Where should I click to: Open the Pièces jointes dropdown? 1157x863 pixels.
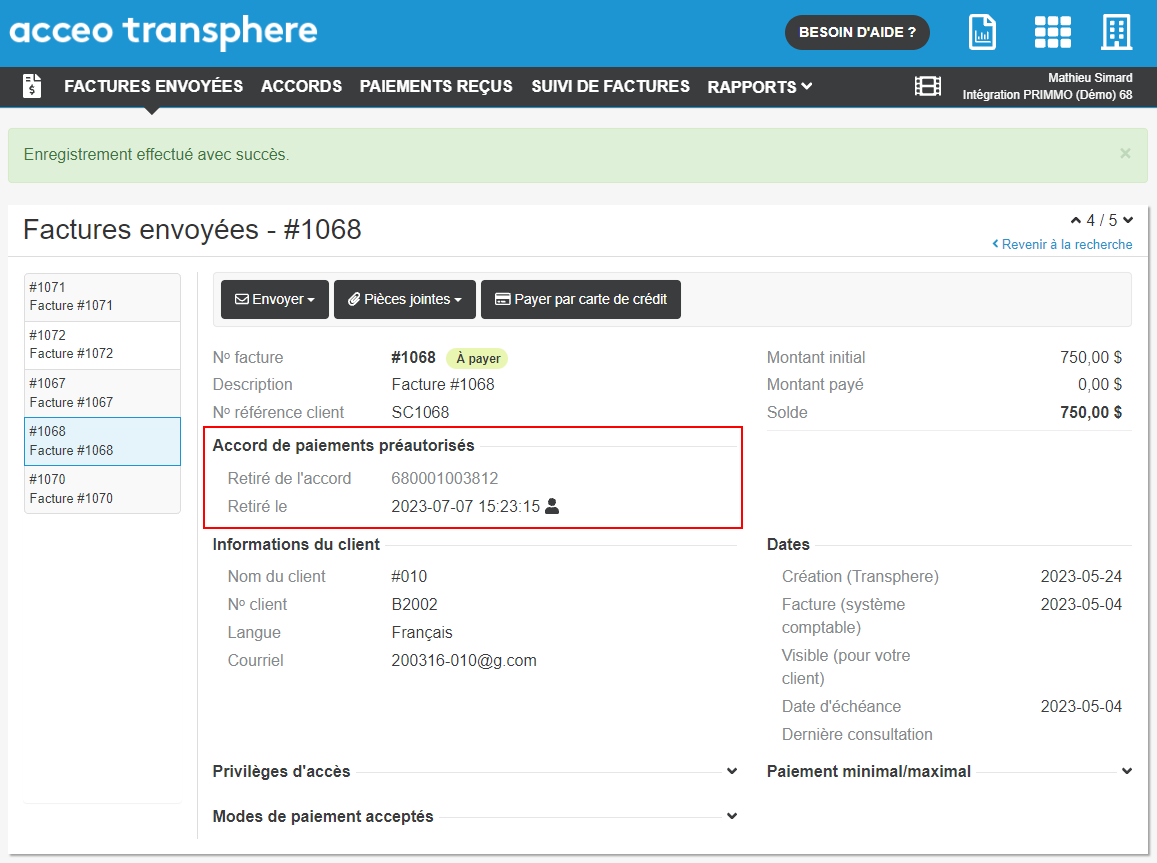click(x=405, y=300)
